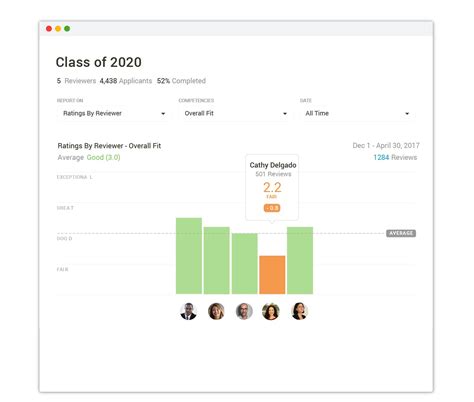This screenshot has height=402, width=474.
Task: Open the Ratings By Reviewer dropdown
Action: 114,113
